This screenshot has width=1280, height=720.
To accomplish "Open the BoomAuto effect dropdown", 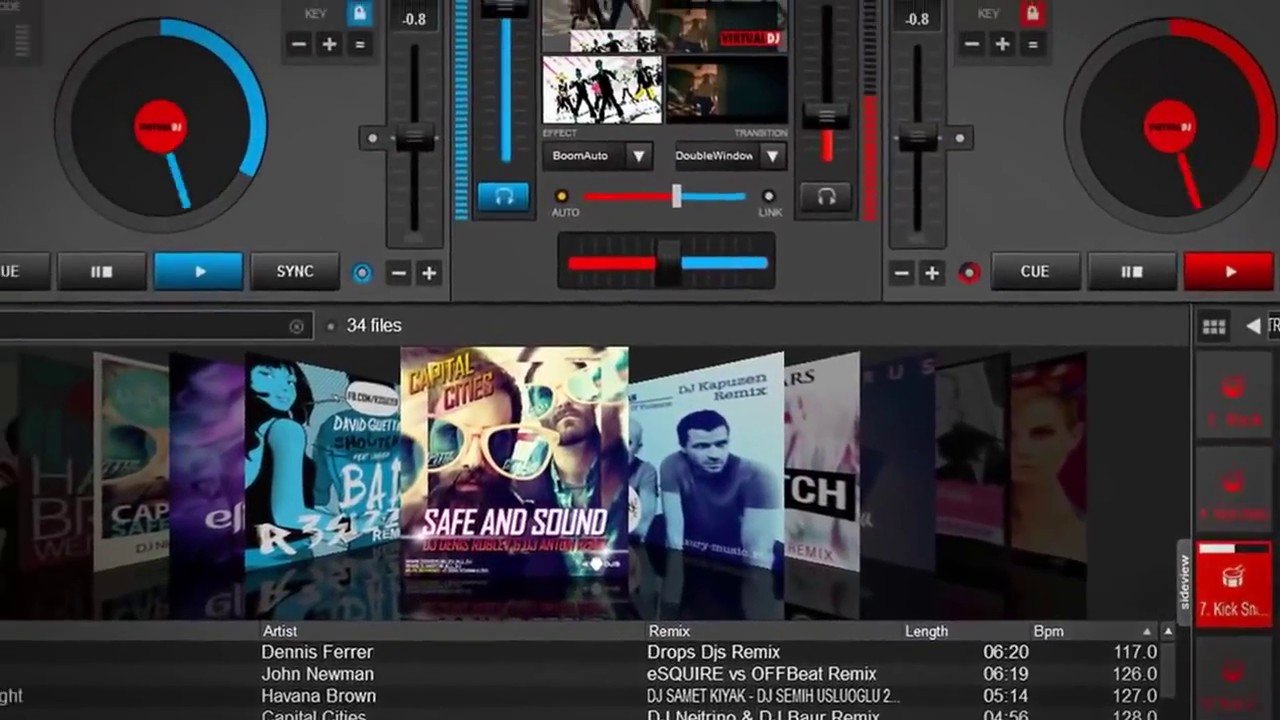I will tap(599, 156).
